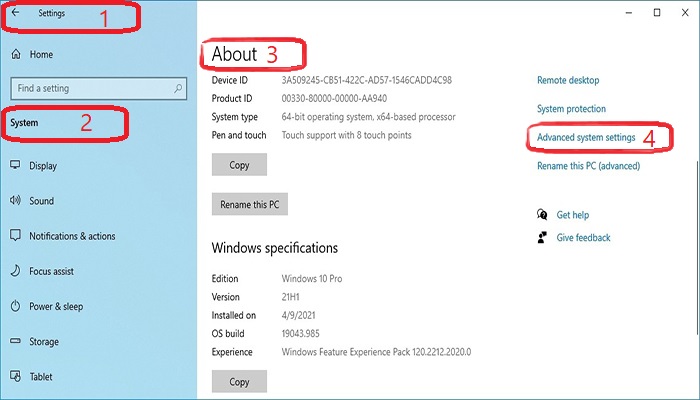Open the Remote desktop link
The width and height of the screenshot is (700, 400).
(x=568, y=80)
